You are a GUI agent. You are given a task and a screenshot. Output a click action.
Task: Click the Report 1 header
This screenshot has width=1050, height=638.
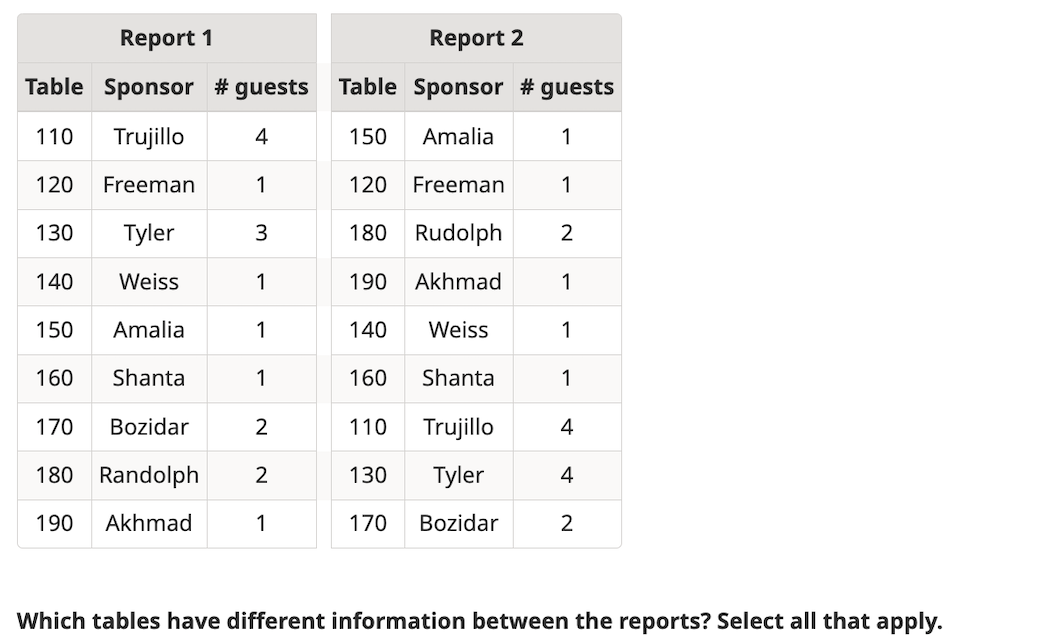click(166, 38)
